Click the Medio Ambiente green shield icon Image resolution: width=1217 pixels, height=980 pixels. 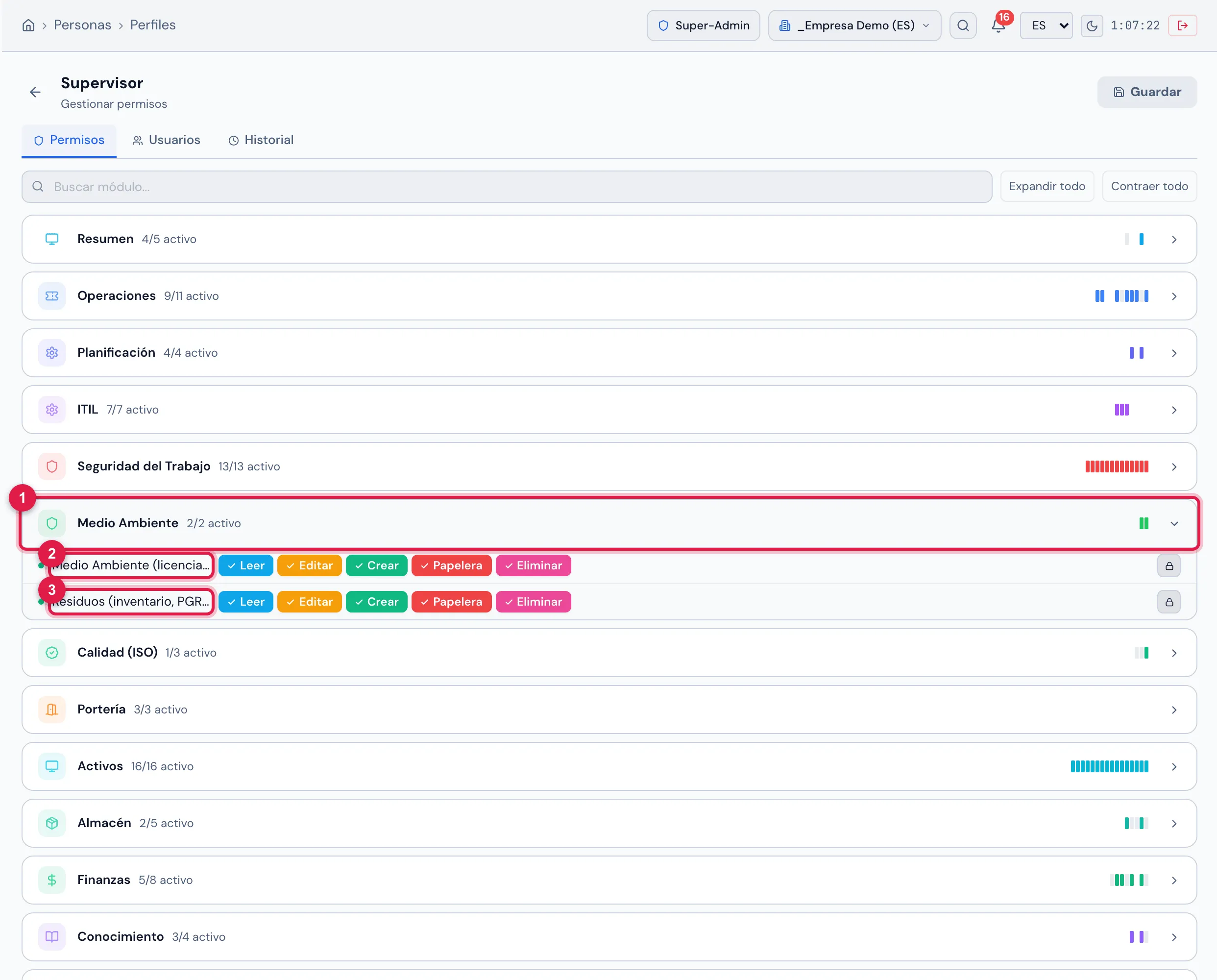point(52,523)
